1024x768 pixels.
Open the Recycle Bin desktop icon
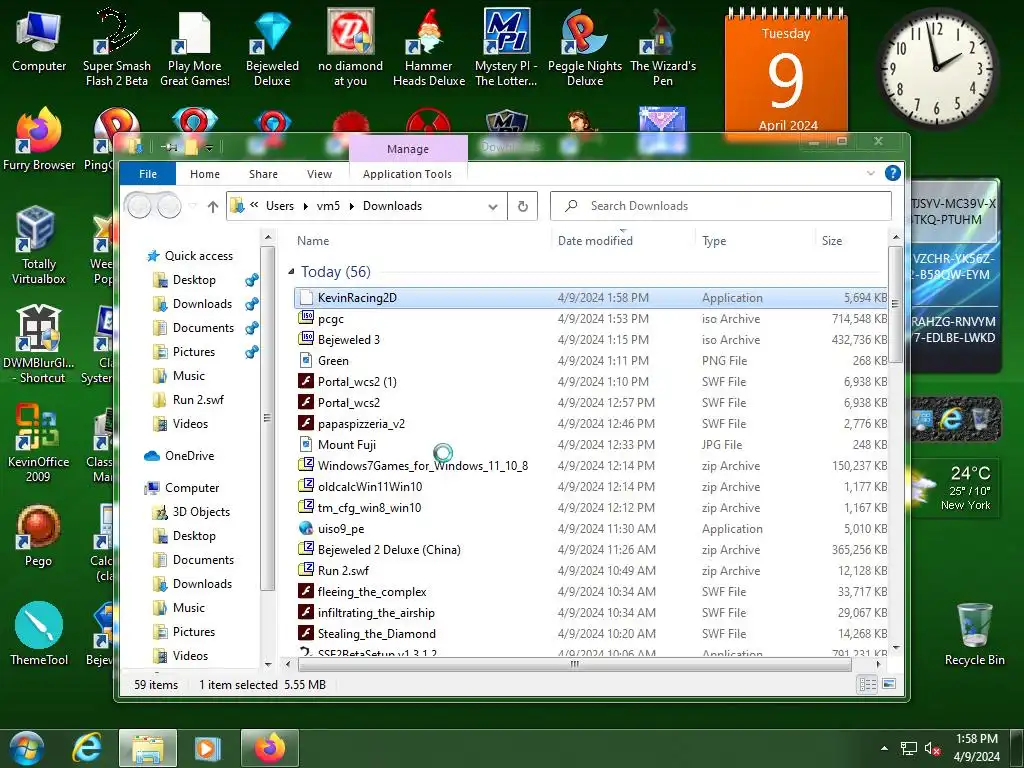(x=974, y=634)
